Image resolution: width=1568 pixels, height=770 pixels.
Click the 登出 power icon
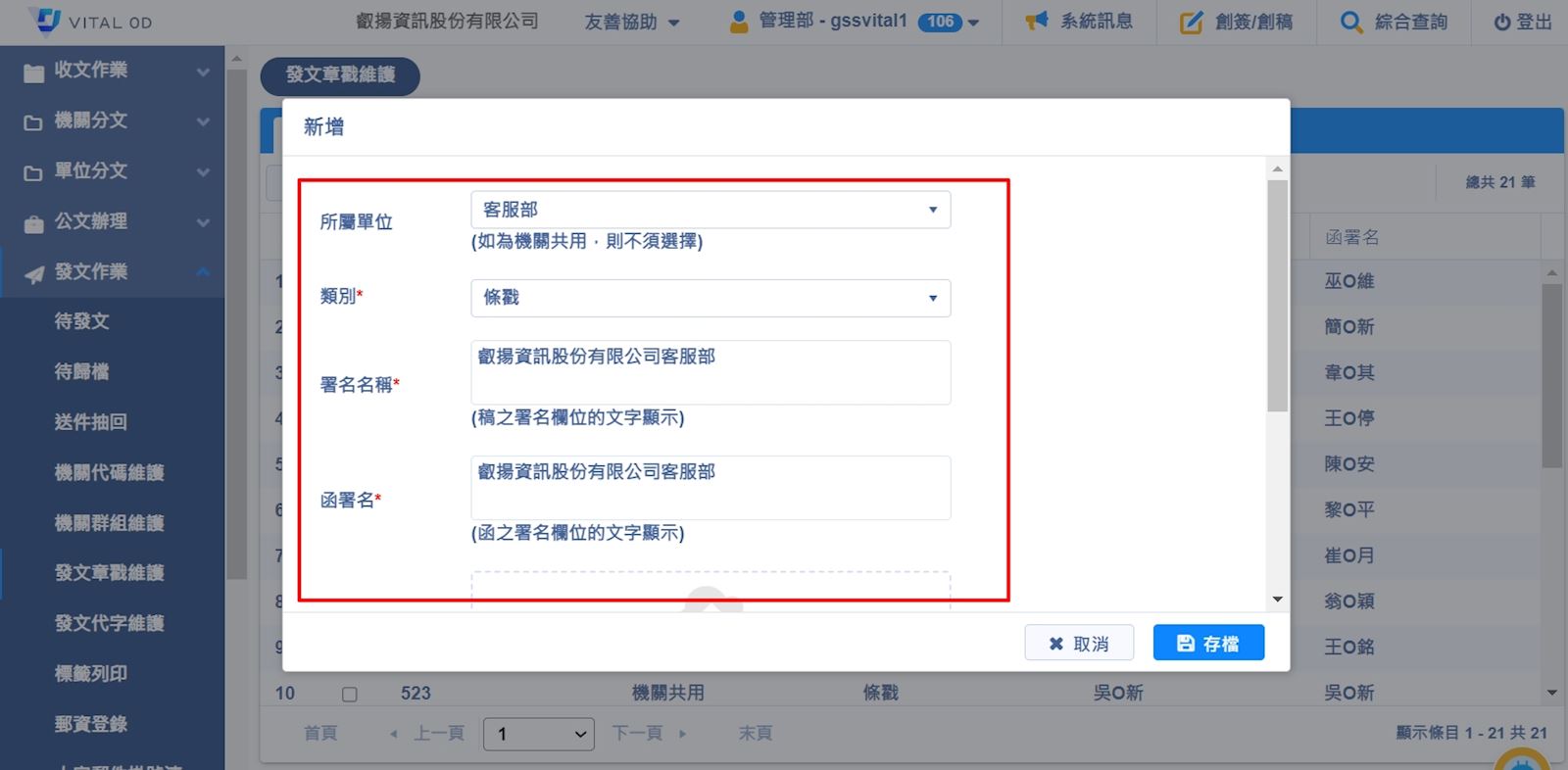tap(1501, 23)
